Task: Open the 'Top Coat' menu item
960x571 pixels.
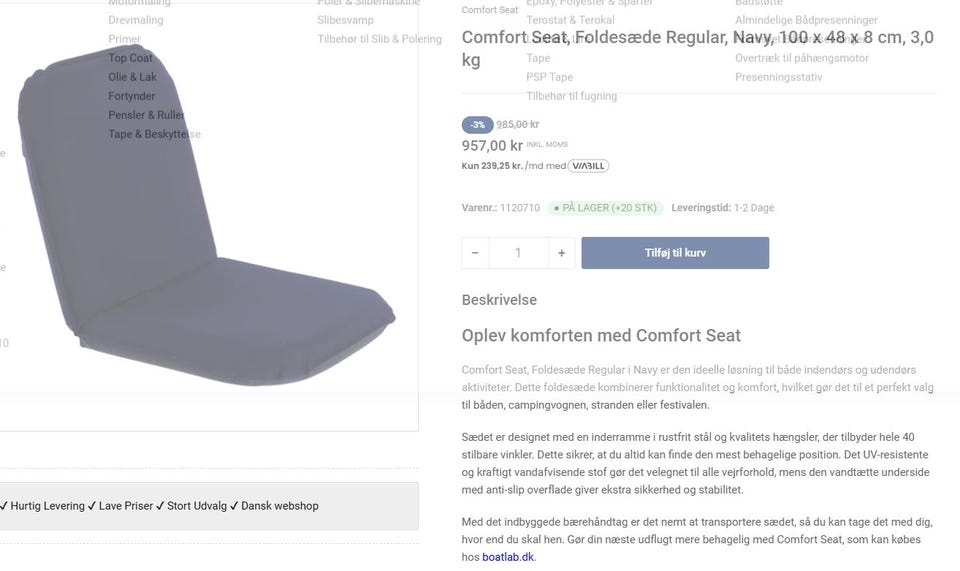Action: click(131, 58)
